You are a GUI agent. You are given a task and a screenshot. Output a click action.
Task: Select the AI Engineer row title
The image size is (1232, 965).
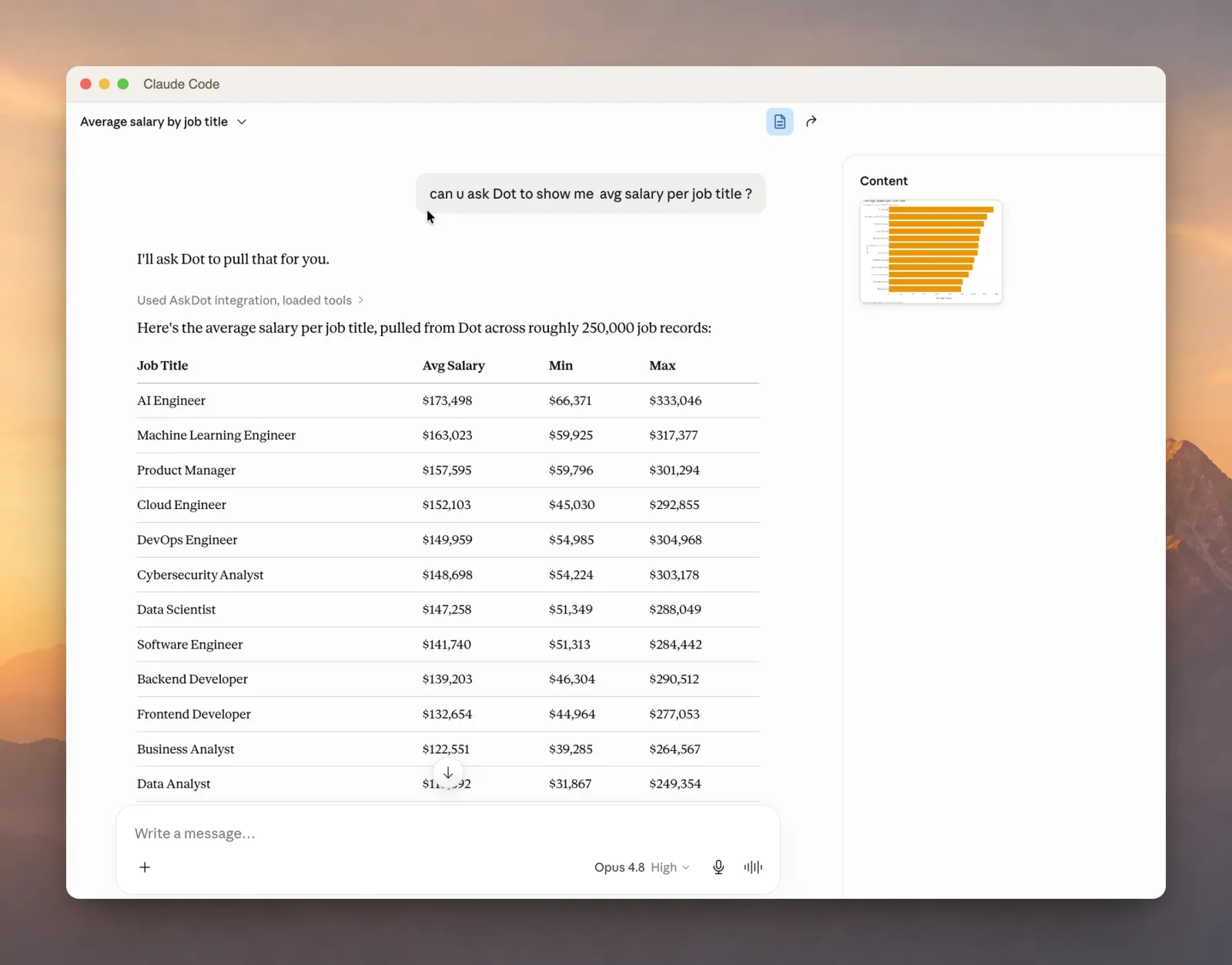click(171, 400)
